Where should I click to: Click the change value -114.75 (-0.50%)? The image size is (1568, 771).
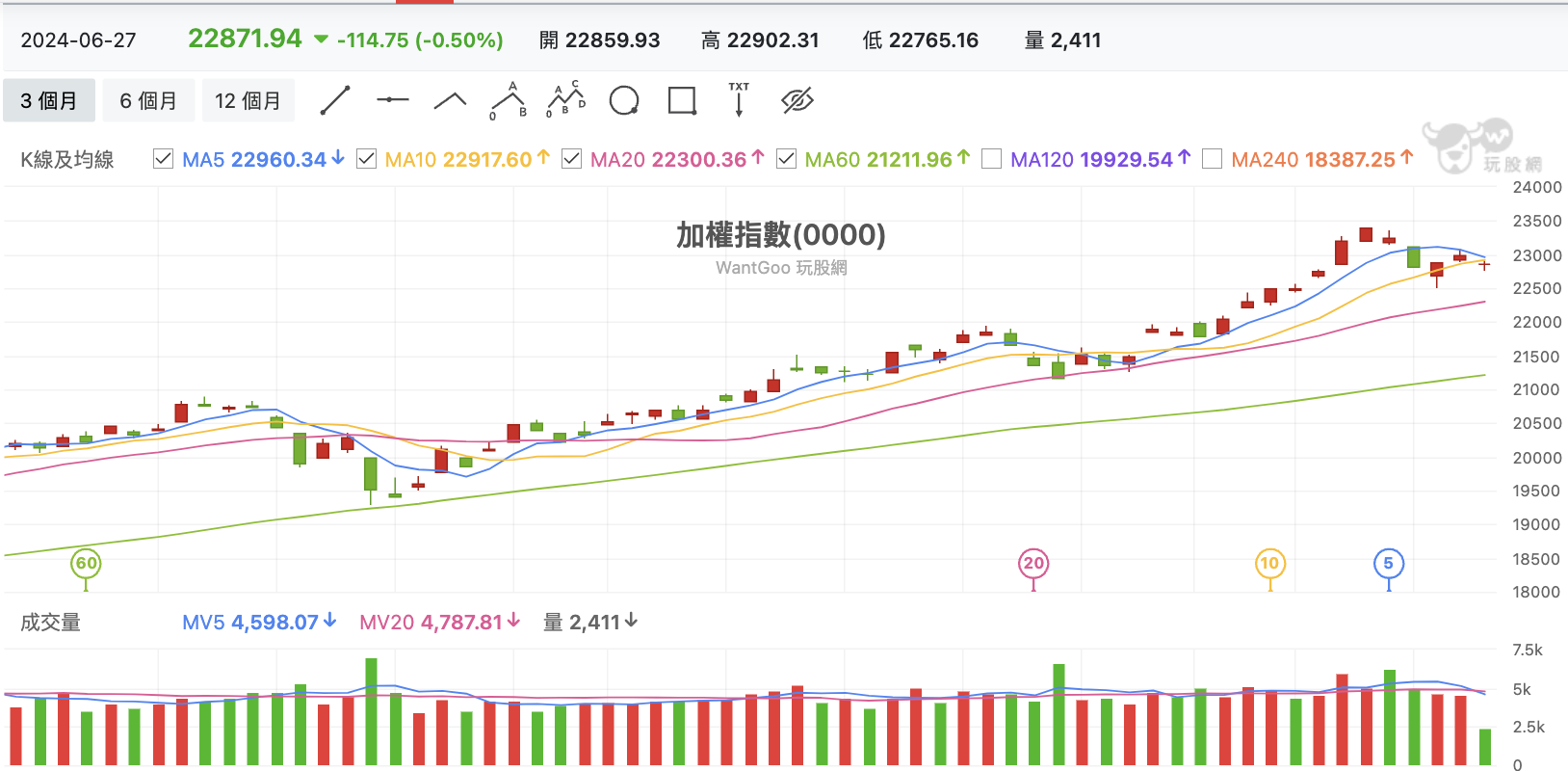(x=420, y=40)
